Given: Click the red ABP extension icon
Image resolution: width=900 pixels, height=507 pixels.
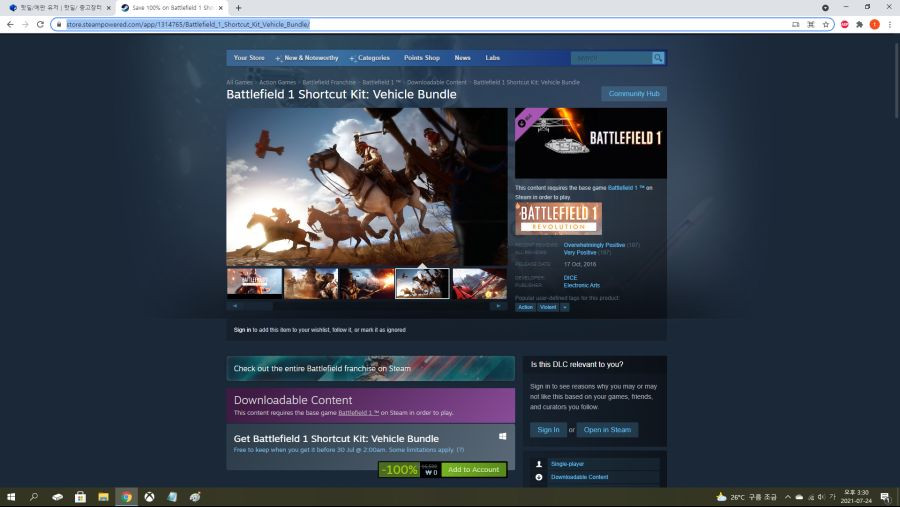Looking at the screenshot, I should coord(844,24).
